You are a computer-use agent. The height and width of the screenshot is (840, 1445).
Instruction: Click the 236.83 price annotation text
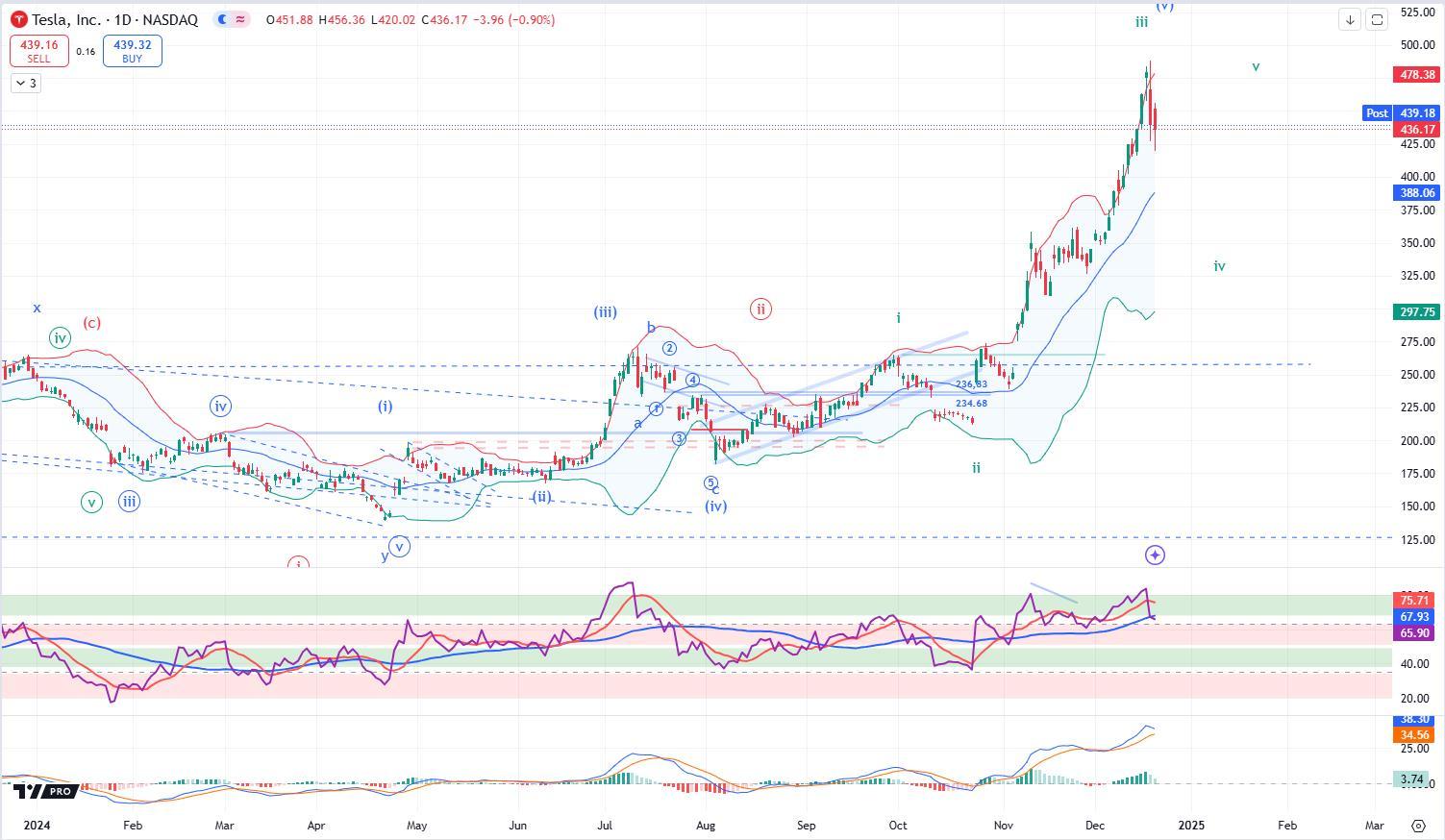pos(971,384)
